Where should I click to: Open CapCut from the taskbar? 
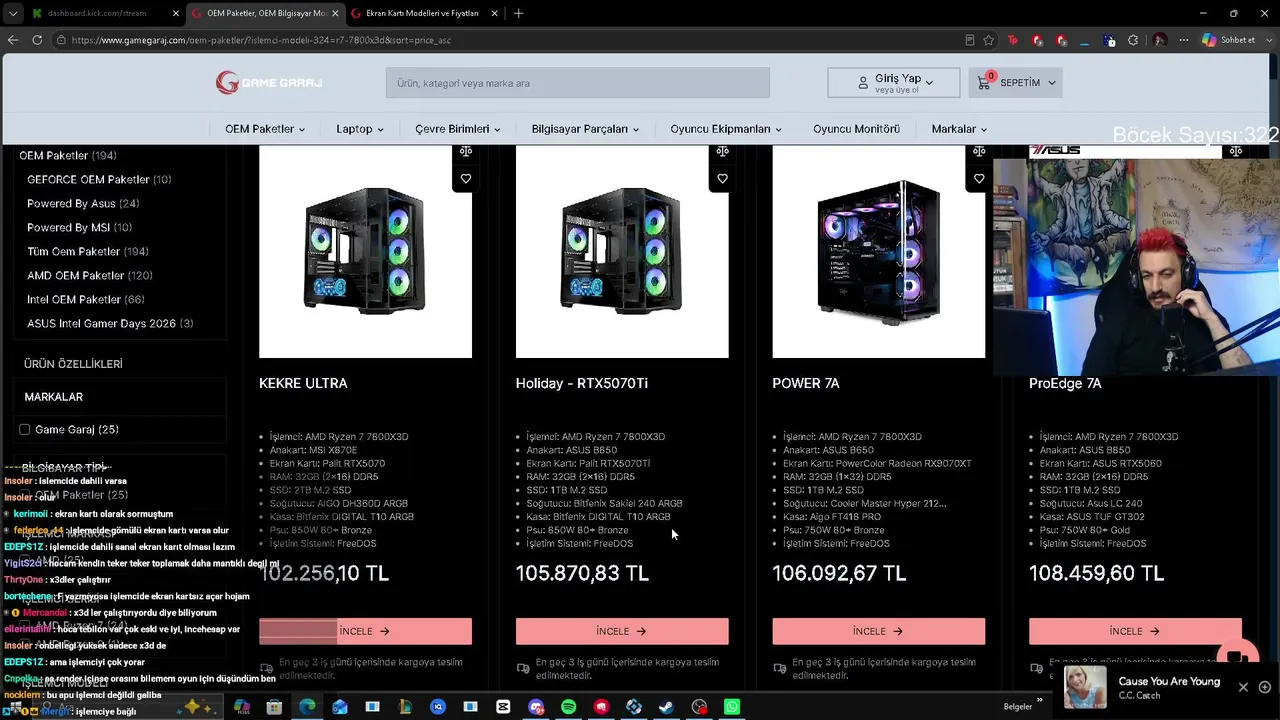tap(503, 707)
